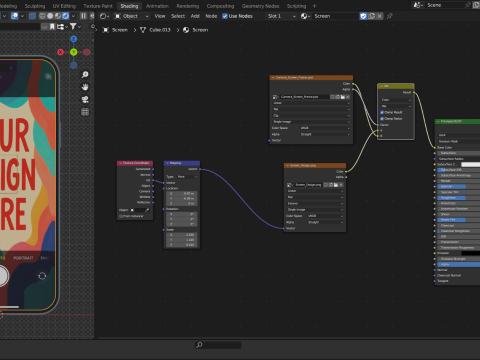480x360 pixels.
Task: Collapse the Camera_Screen_Frame image node
Action: coord(273,77)
